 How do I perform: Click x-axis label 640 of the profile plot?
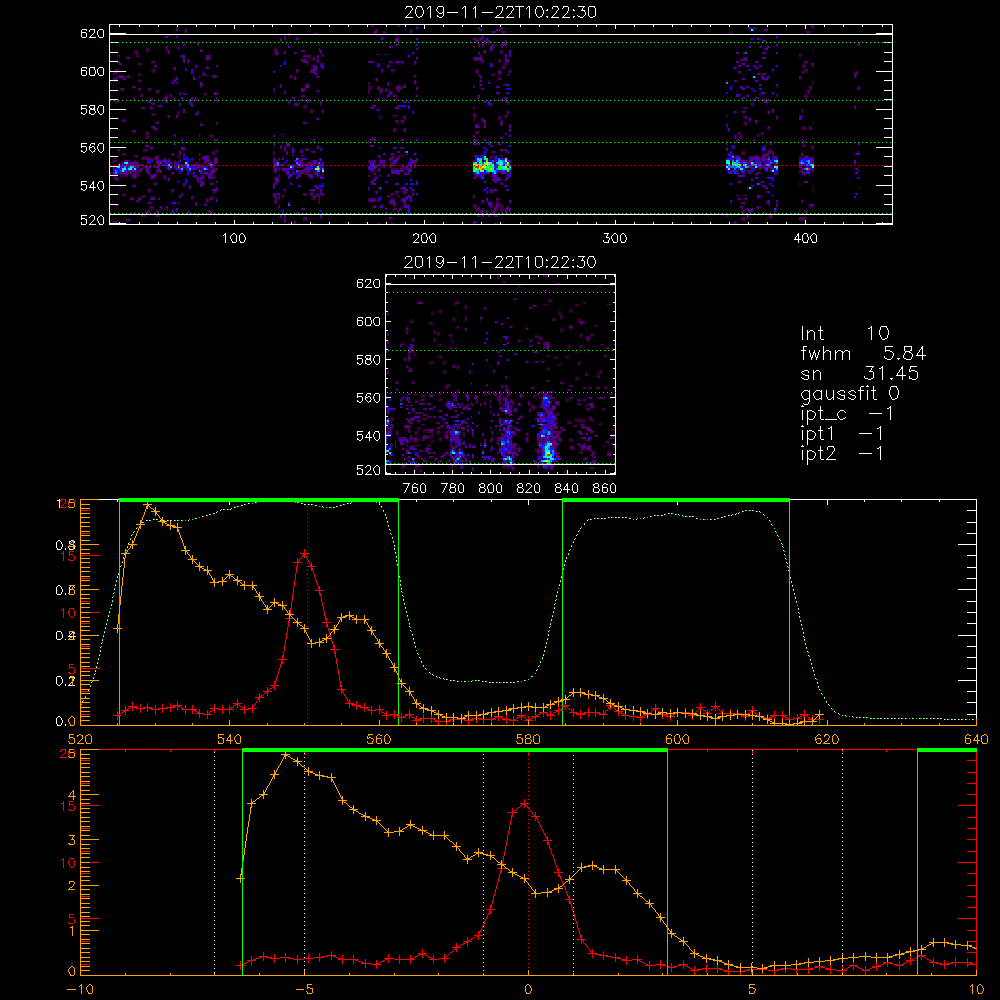(976, 740)
